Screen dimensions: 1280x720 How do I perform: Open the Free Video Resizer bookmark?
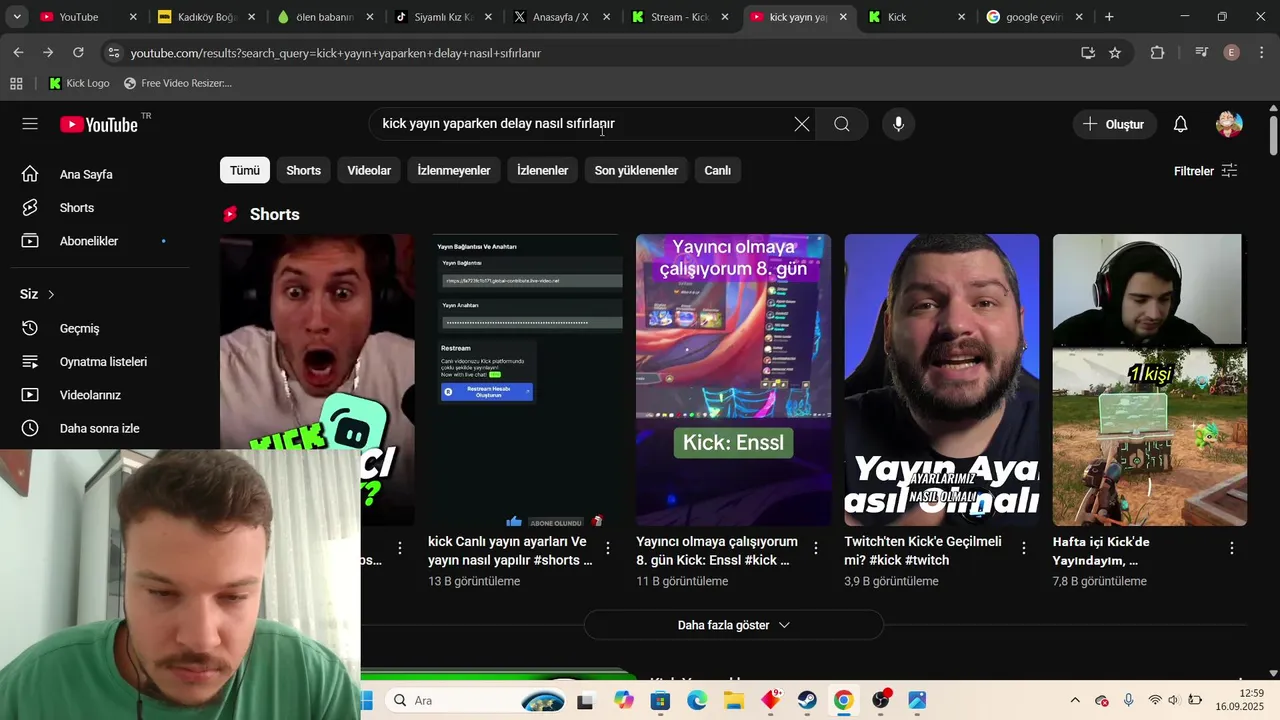click(178, 83)
